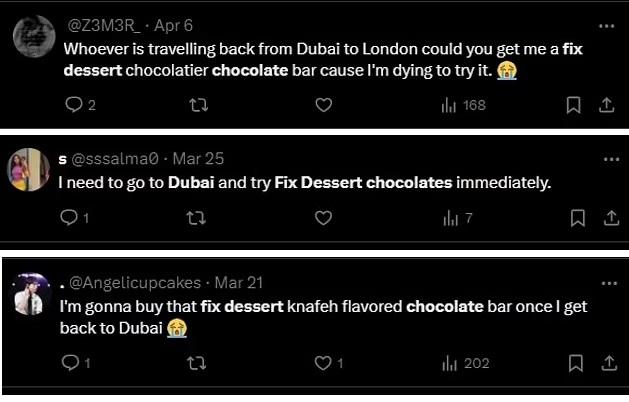Reply to the @Angelicupcakes tweet

68,363
